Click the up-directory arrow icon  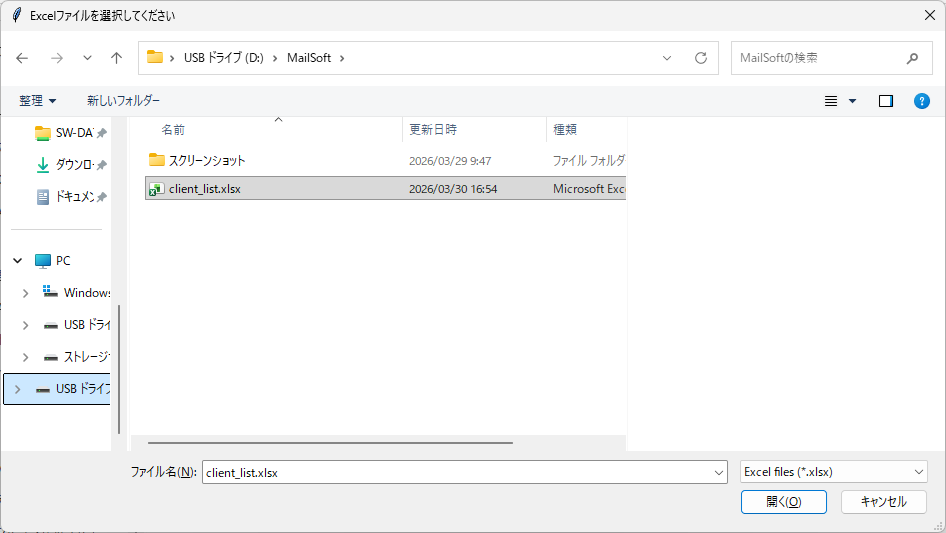coord(116,58)
